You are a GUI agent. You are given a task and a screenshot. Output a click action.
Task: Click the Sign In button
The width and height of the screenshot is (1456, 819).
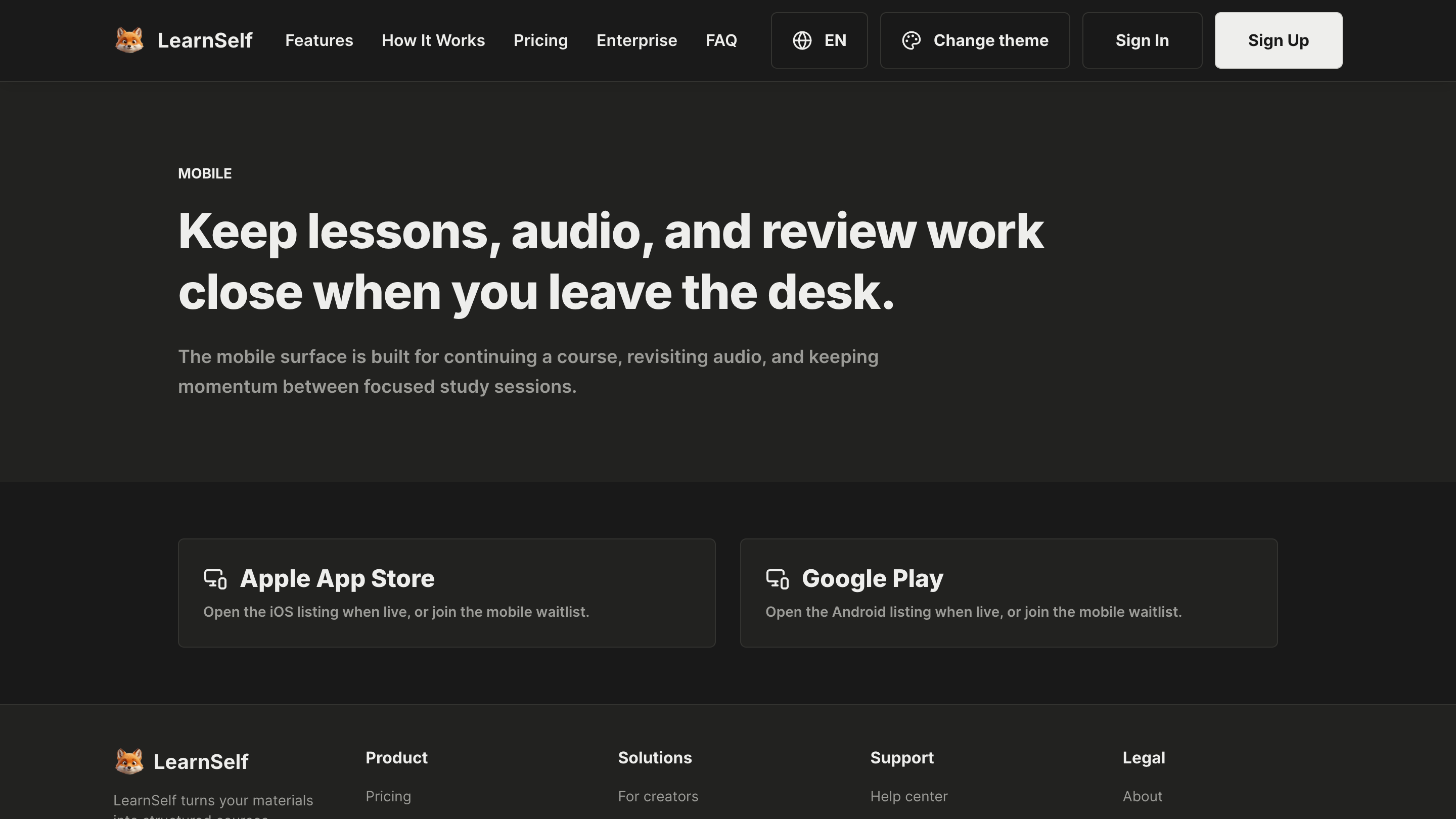(1142, 40)
